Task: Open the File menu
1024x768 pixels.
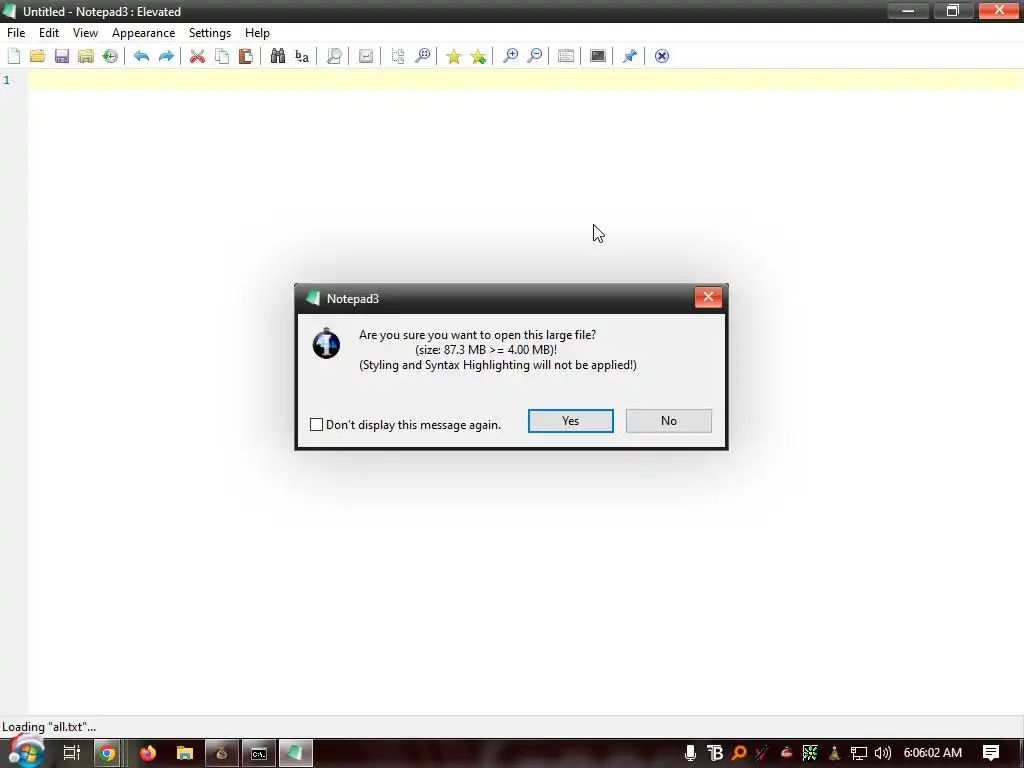Action: click(x=16, y=33)
